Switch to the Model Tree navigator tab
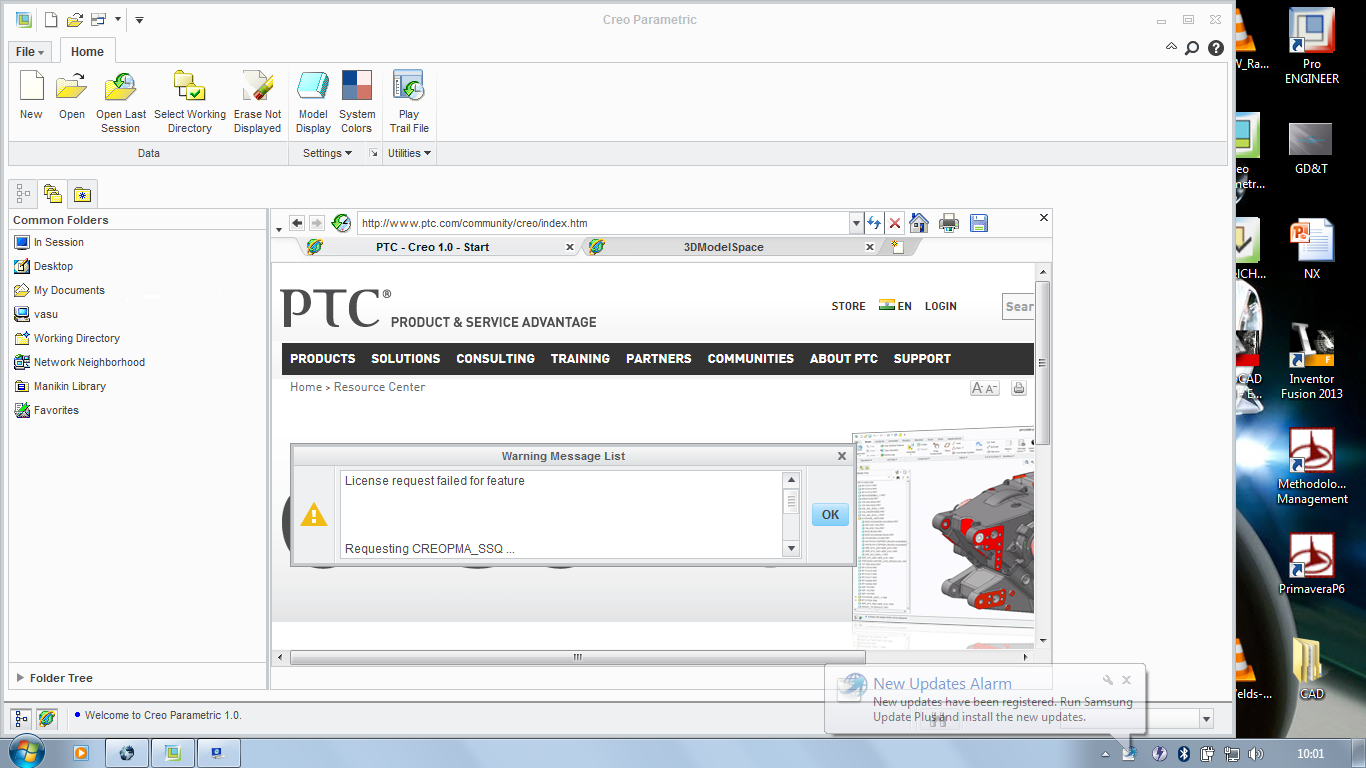Viewport: 1366px width, 768px height. pyautogui.click(x=23, y=194)
